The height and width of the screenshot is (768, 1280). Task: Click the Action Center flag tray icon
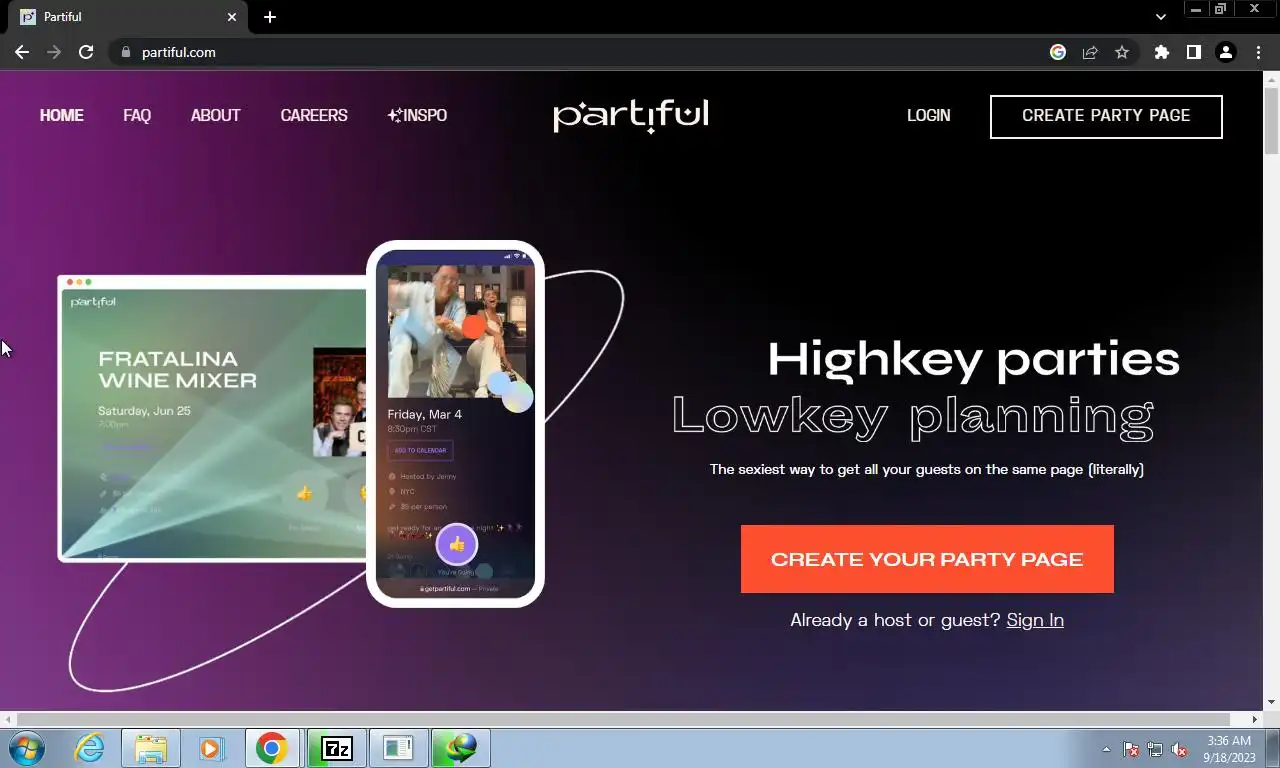1131,749
